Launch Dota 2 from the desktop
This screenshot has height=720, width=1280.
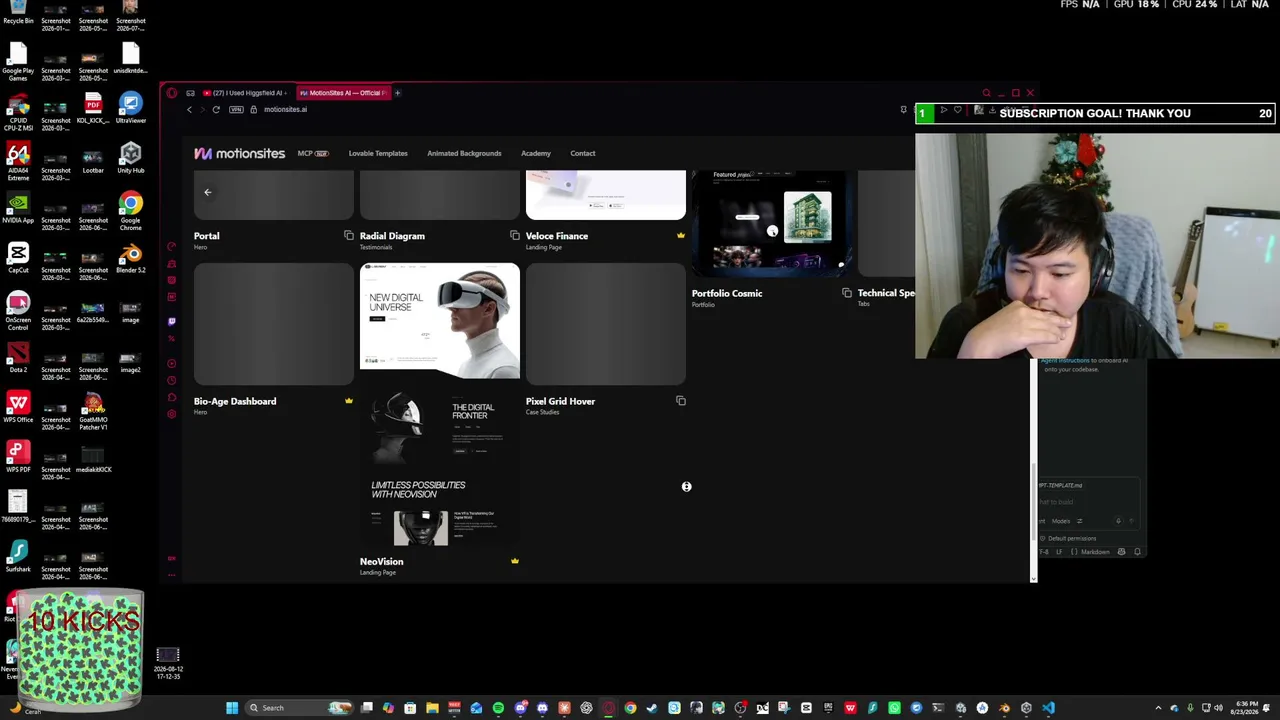pyautogui.click(x=18, y=358)
